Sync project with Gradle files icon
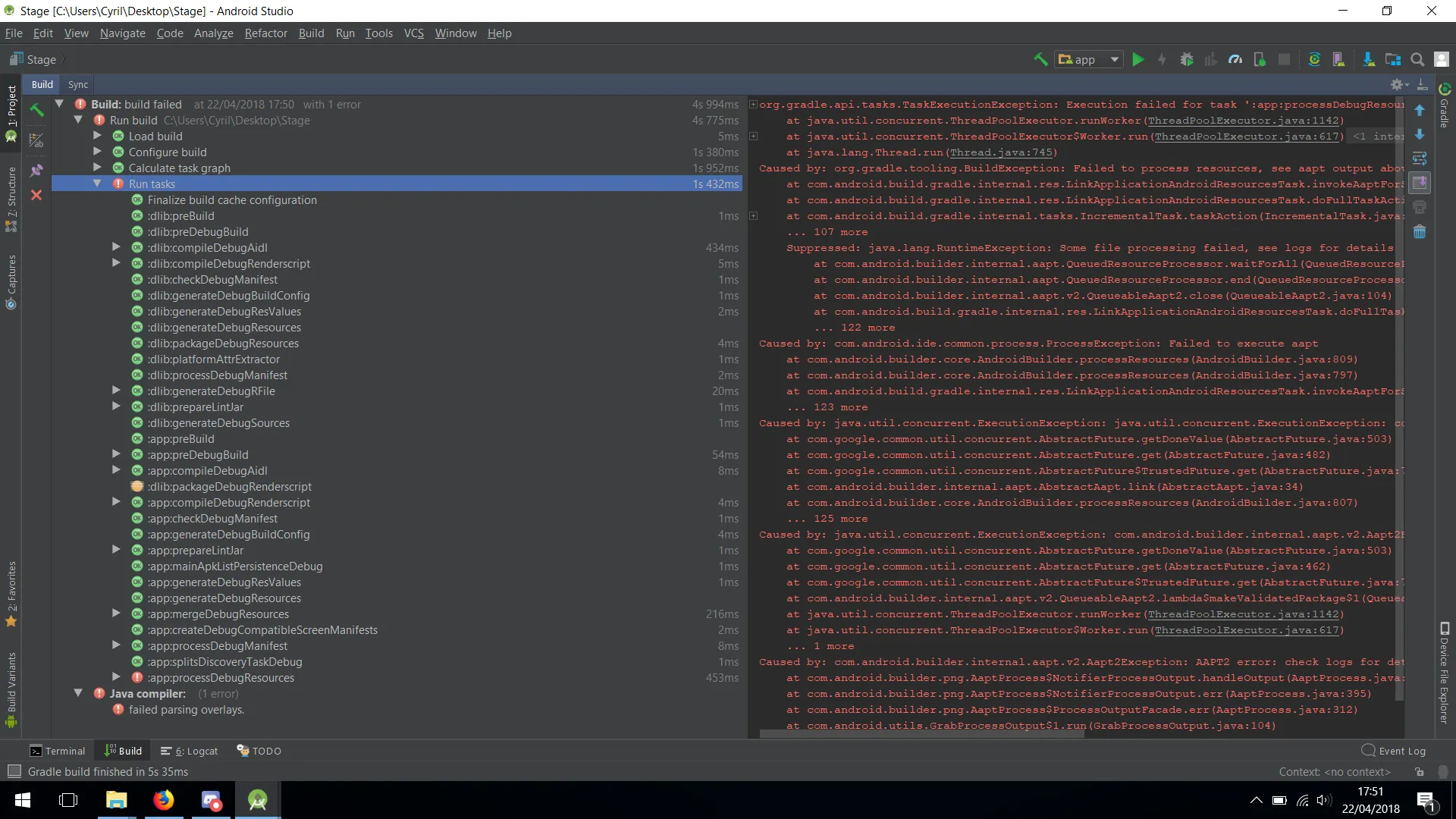 coord(1314,59)
